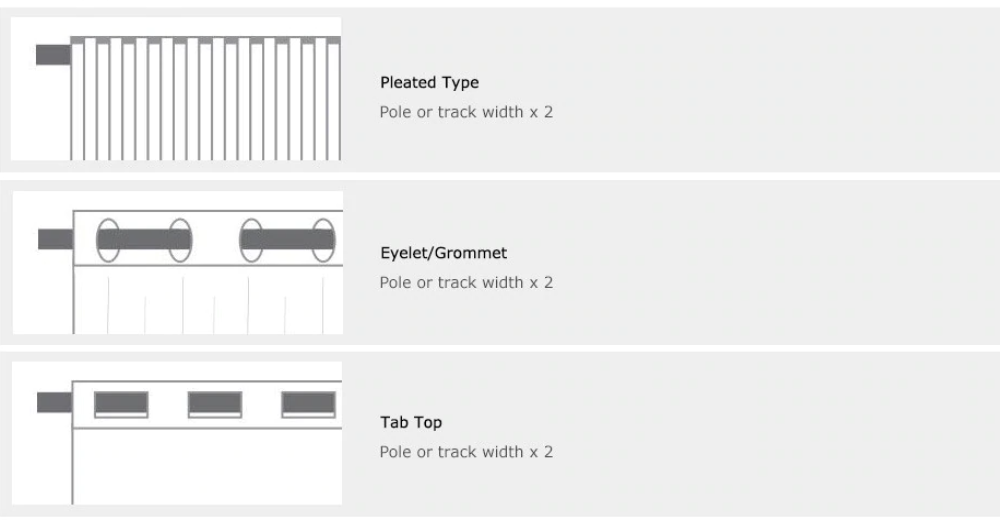Click the pole end in the Tab Top illustration
The image size is (1000, 523).
(55, 402)
